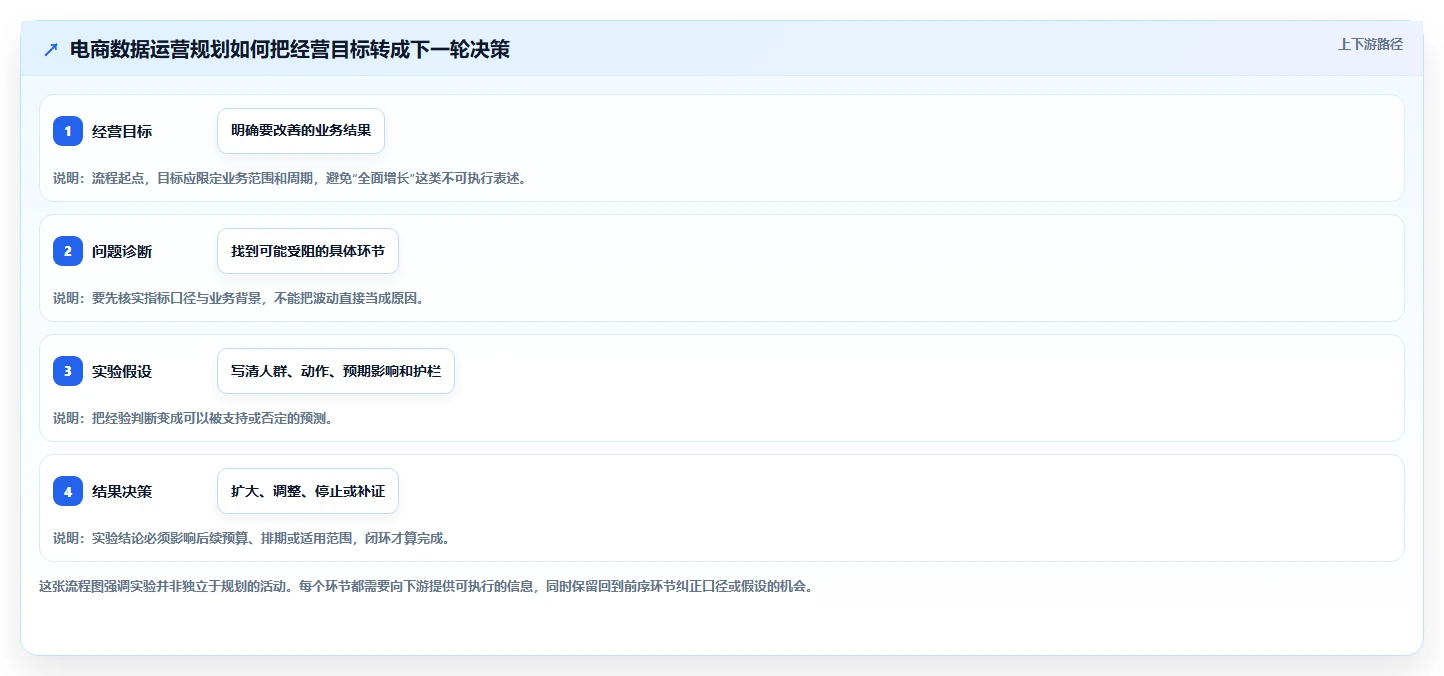The height and width of the screenshot is (676, 1444).
Task: Click the 实验假设 step heading
Action: click(x=122, y=371)
